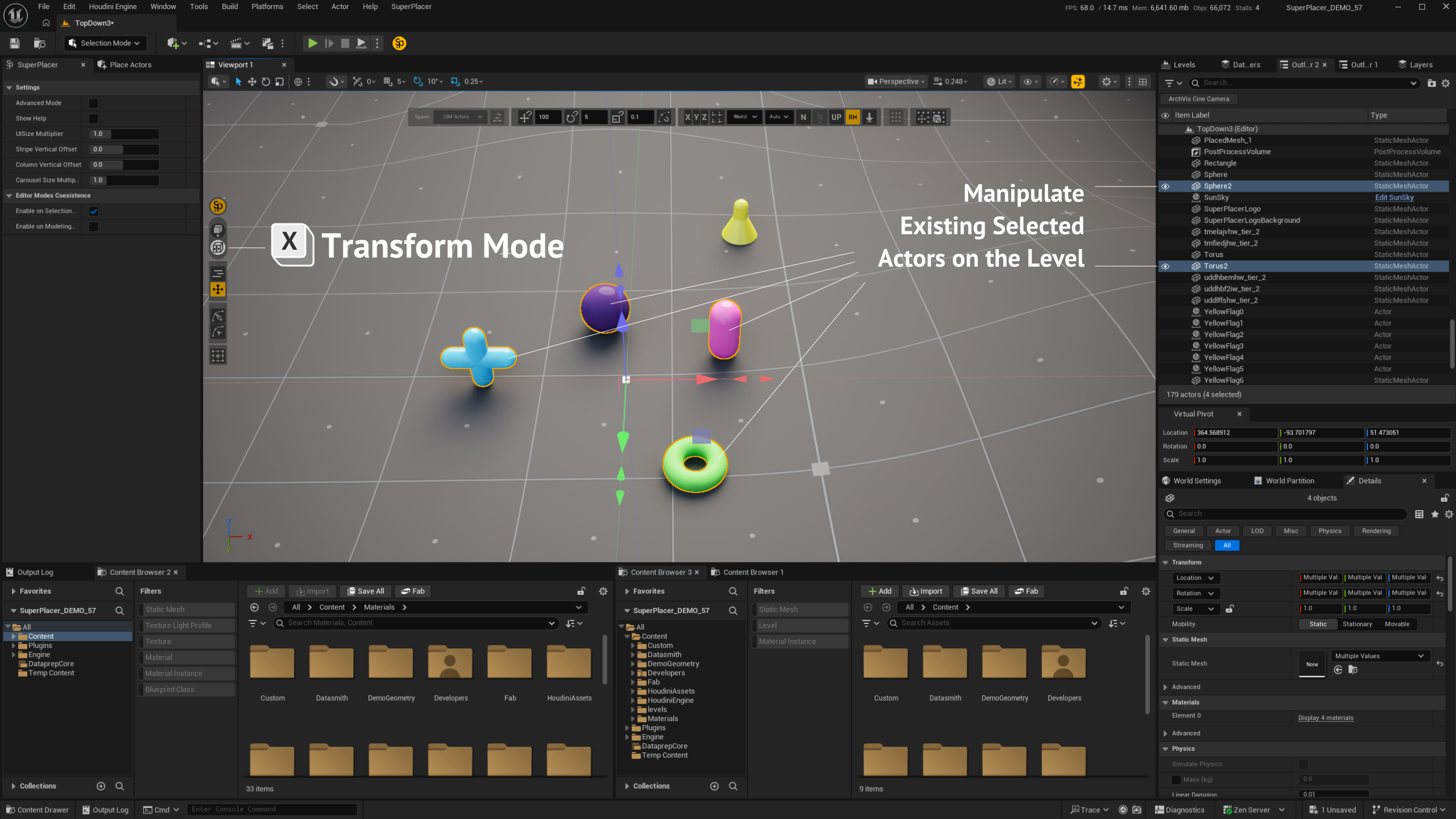Click the Details lock icon next to 4 objects

[x=1444, y=498]
